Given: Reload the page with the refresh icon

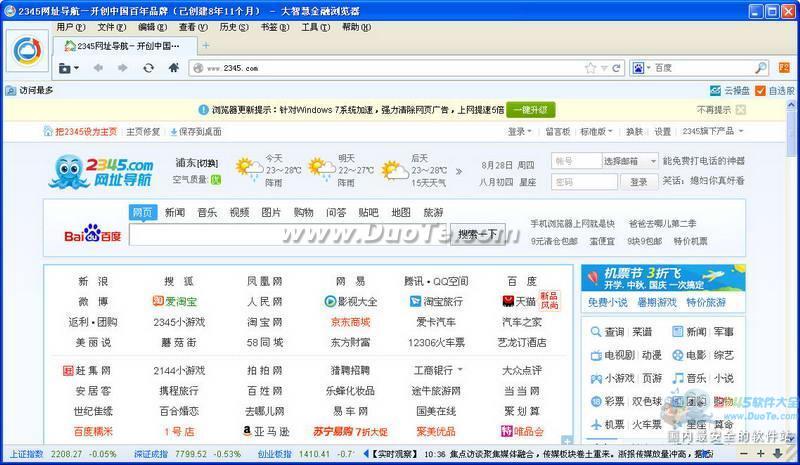Looking at the screenshot, I should click(148, 68).
